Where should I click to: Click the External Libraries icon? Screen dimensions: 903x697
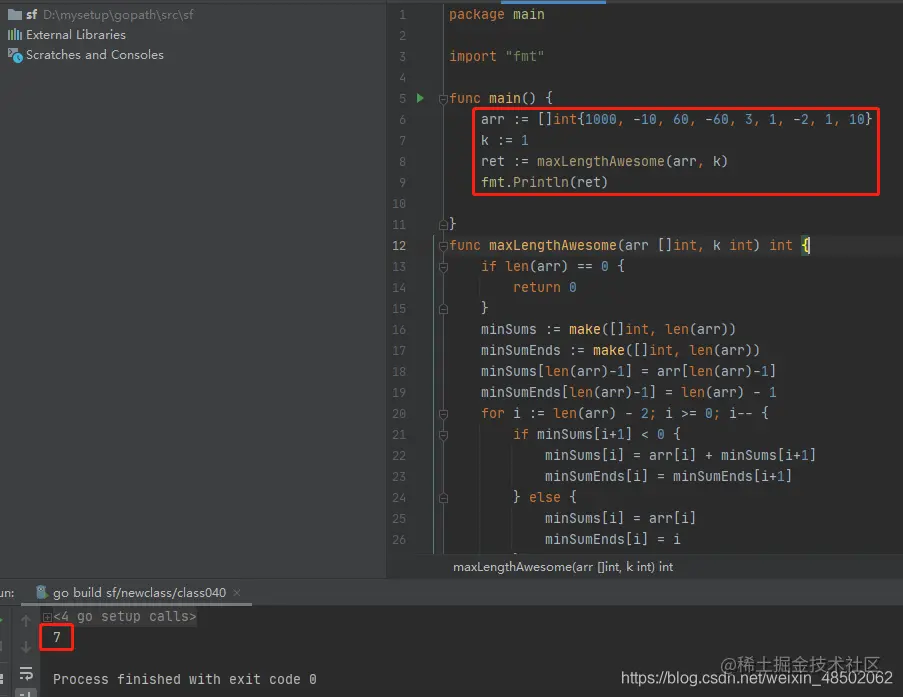[x=15, y=35]
